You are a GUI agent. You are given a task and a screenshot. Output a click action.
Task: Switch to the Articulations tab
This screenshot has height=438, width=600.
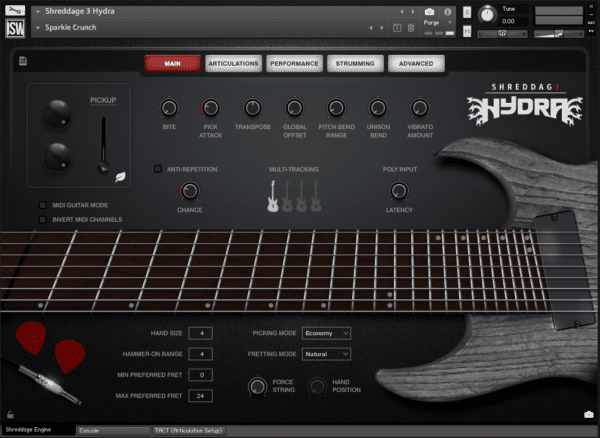pyautogui.click(x=233, y=64)
